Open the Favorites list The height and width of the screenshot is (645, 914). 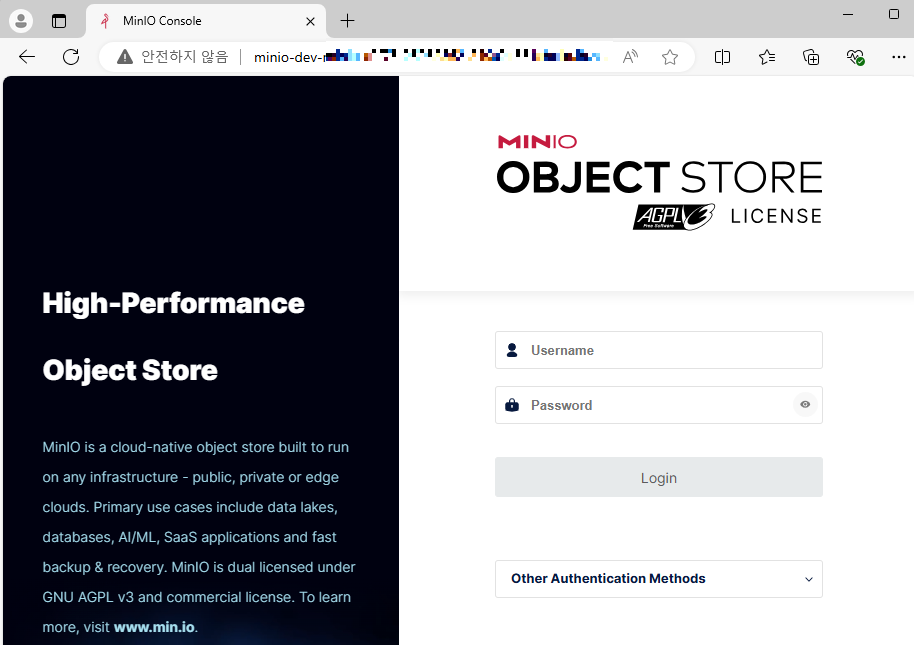click(767, 57)
